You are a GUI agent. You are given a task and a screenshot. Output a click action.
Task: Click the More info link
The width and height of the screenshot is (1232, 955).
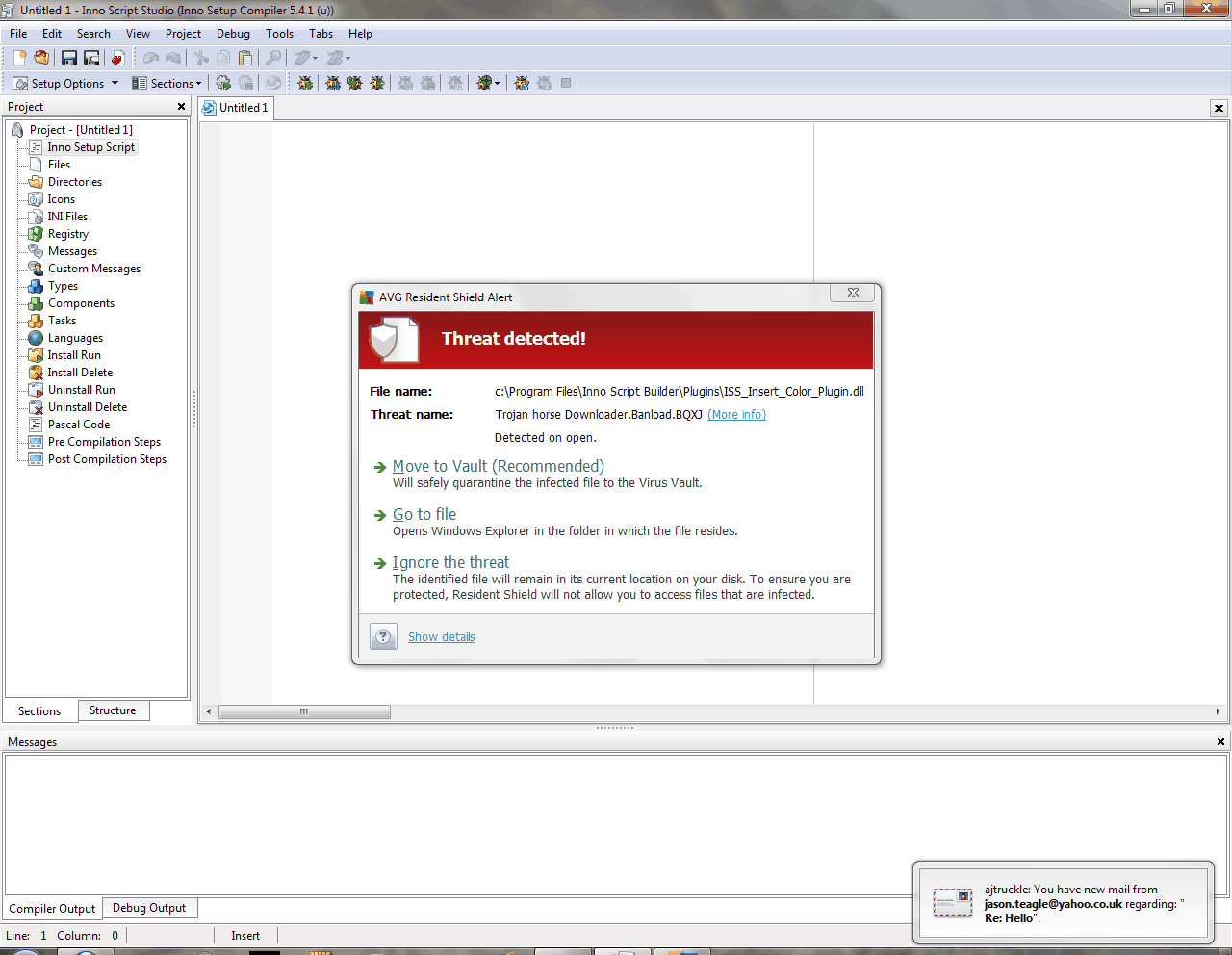[736, 415]
